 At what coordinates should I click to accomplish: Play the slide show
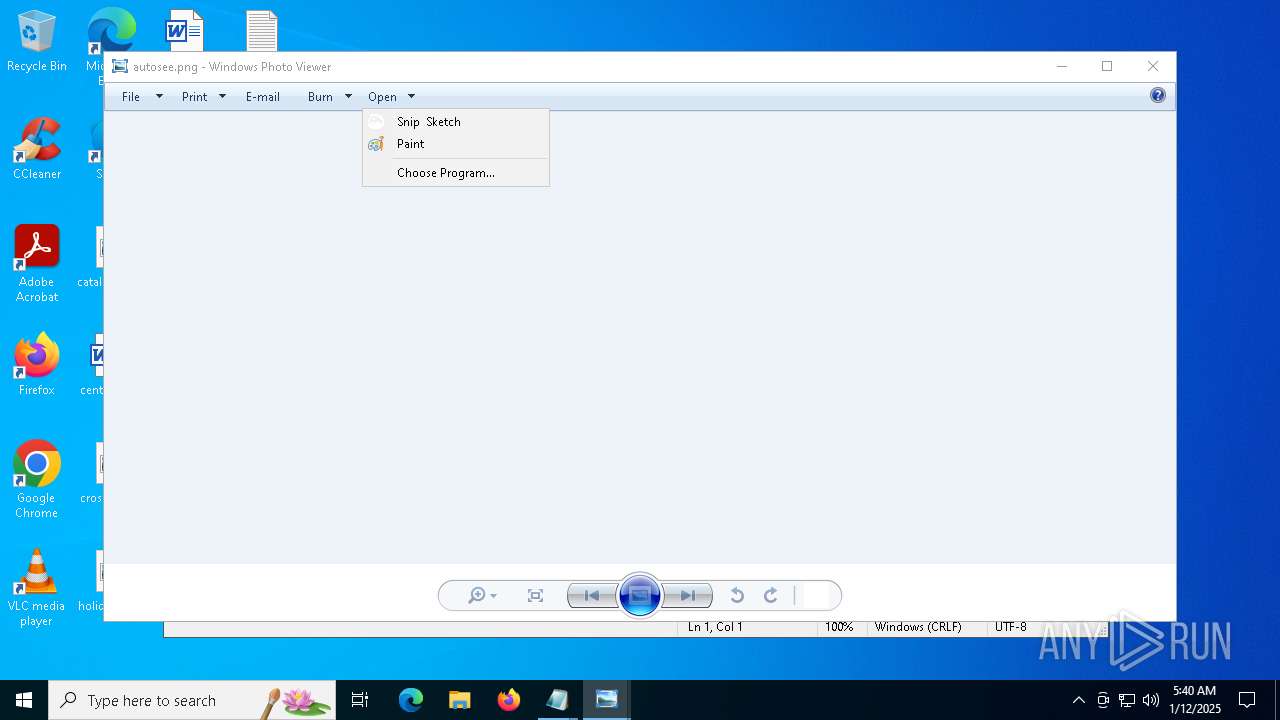coord(640,596)
